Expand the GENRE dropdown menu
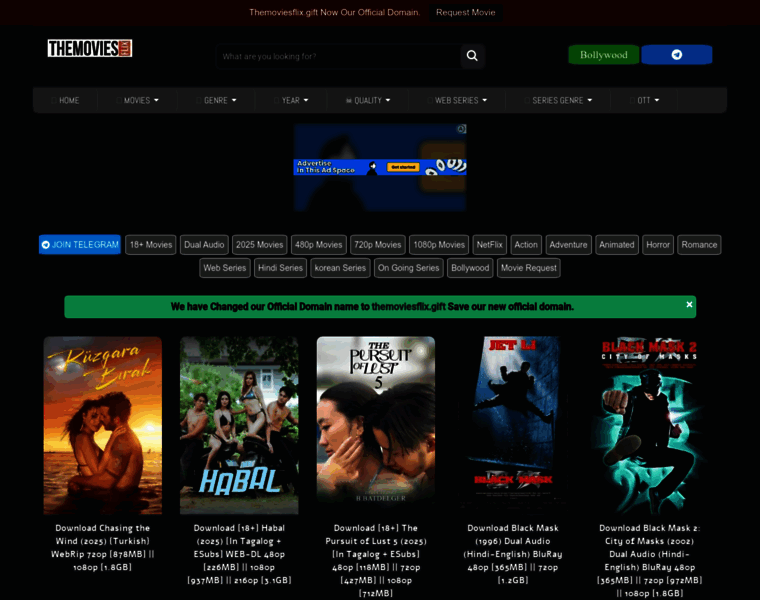 coord(216,100)
